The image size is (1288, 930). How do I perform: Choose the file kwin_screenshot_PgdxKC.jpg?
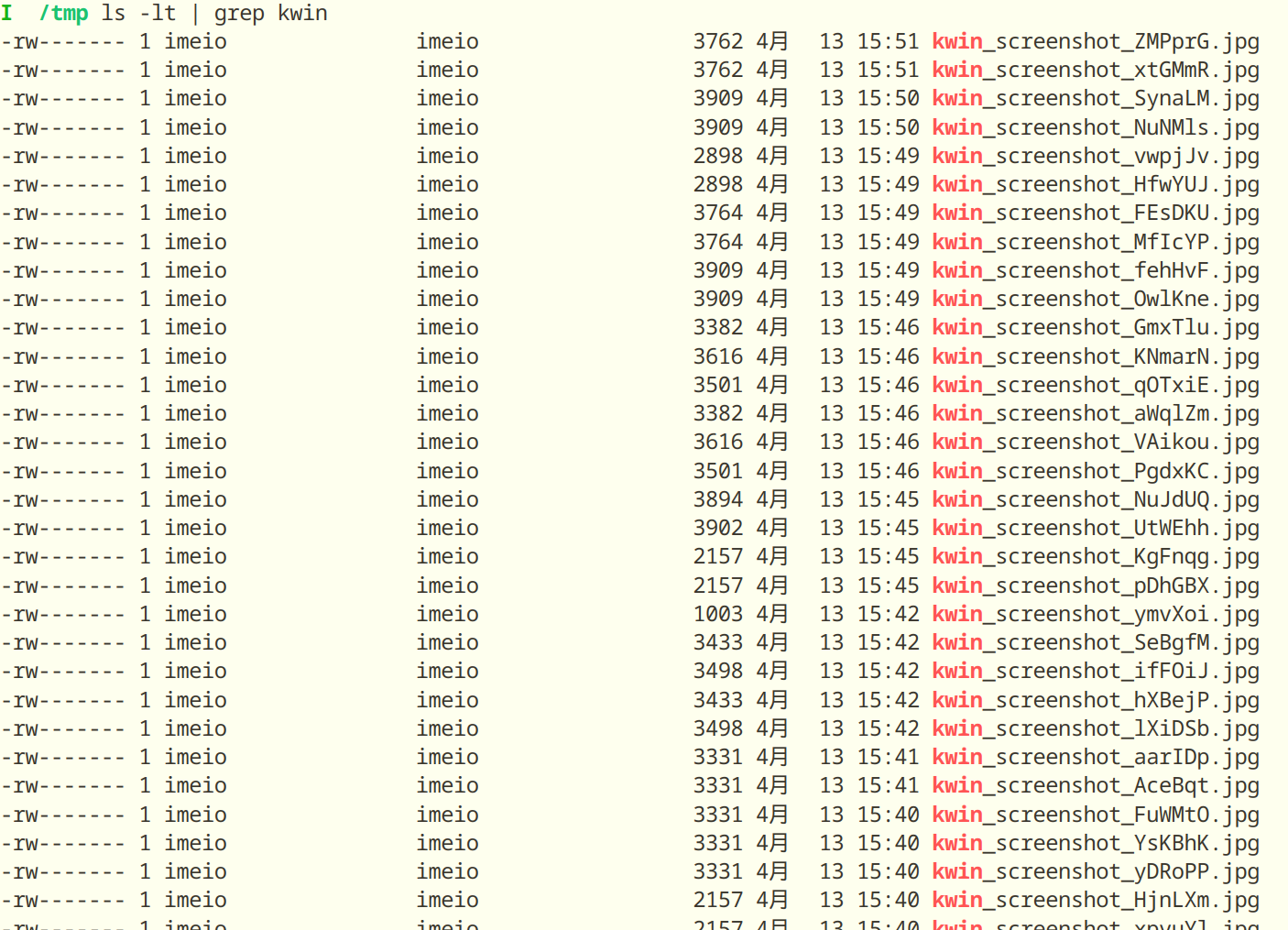(1096, 472)
